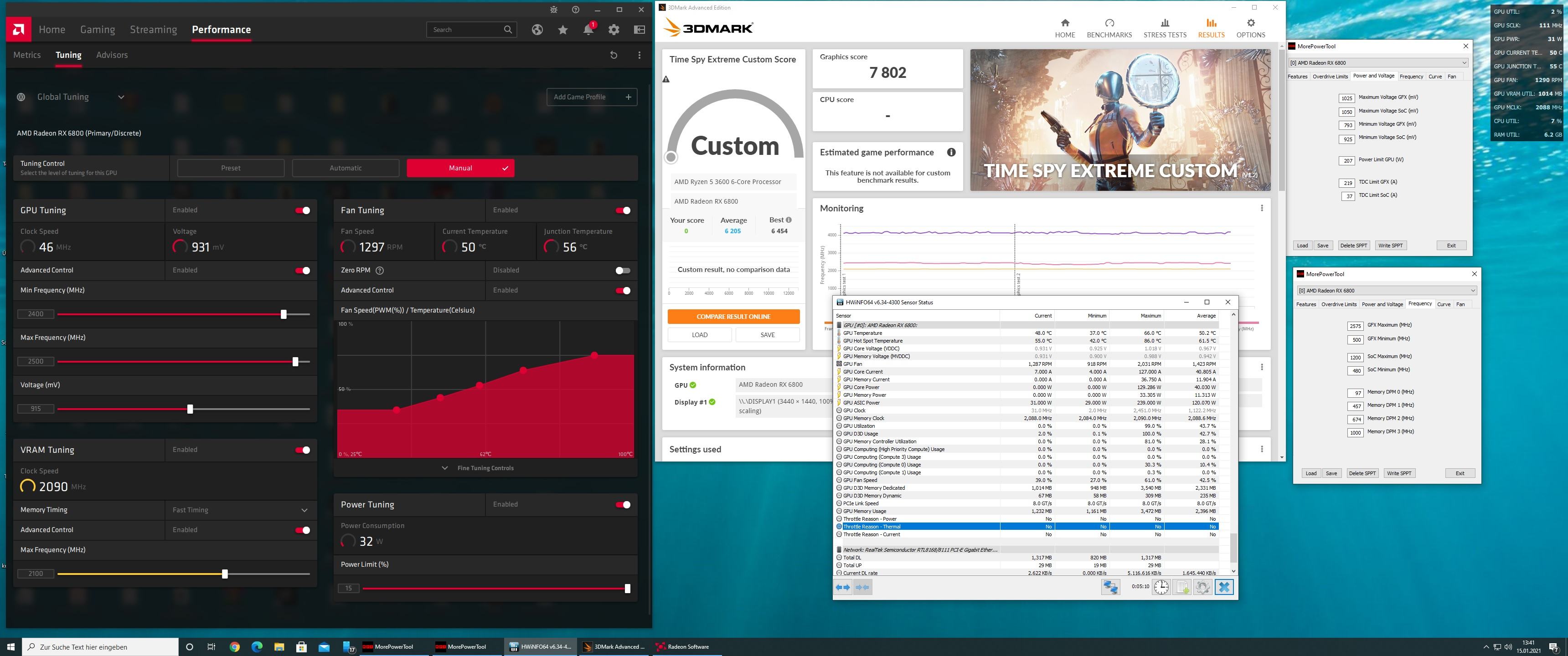Click the Radeon bug report icon
Image resolution: width=1568 pixels, height=656 pixels.
pos(553,10)
